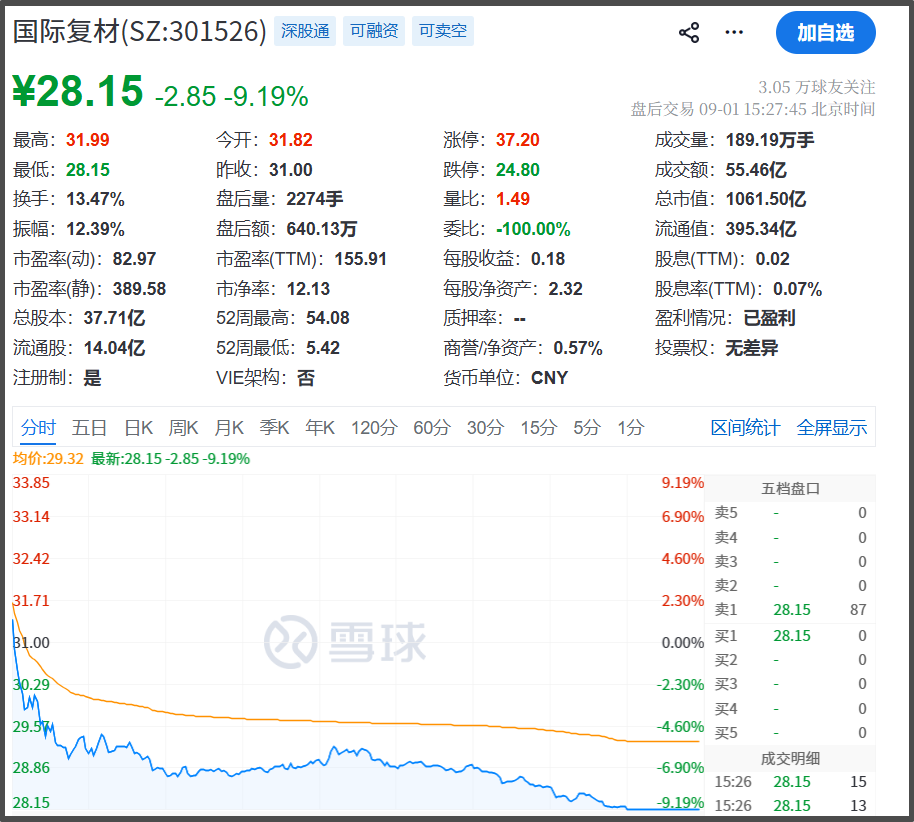Select the 可卖空 tag
This screenshot has width=914, height=822.
[442, 31]
